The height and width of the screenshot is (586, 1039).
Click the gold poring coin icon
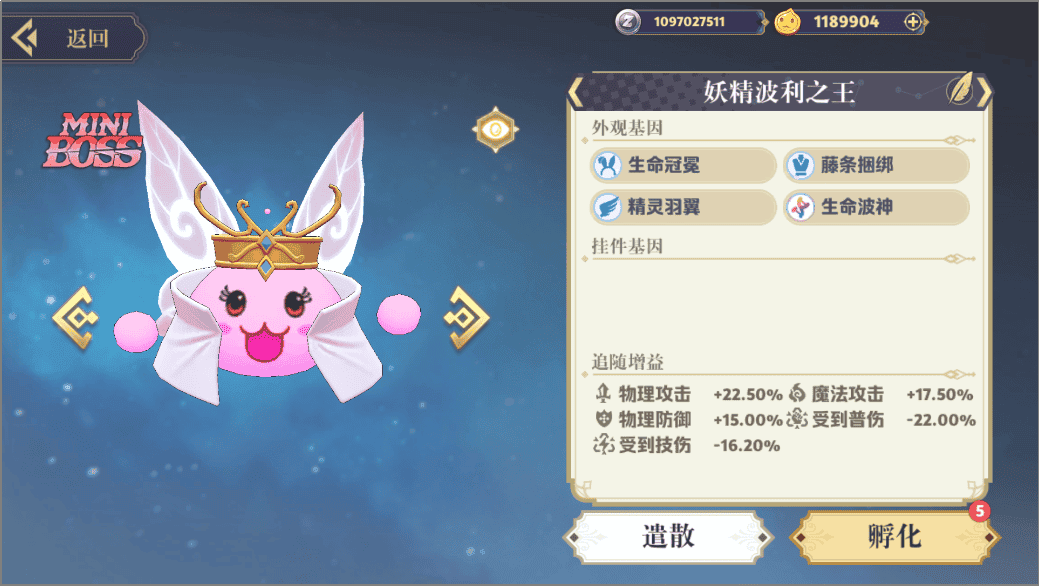(787, 22)
